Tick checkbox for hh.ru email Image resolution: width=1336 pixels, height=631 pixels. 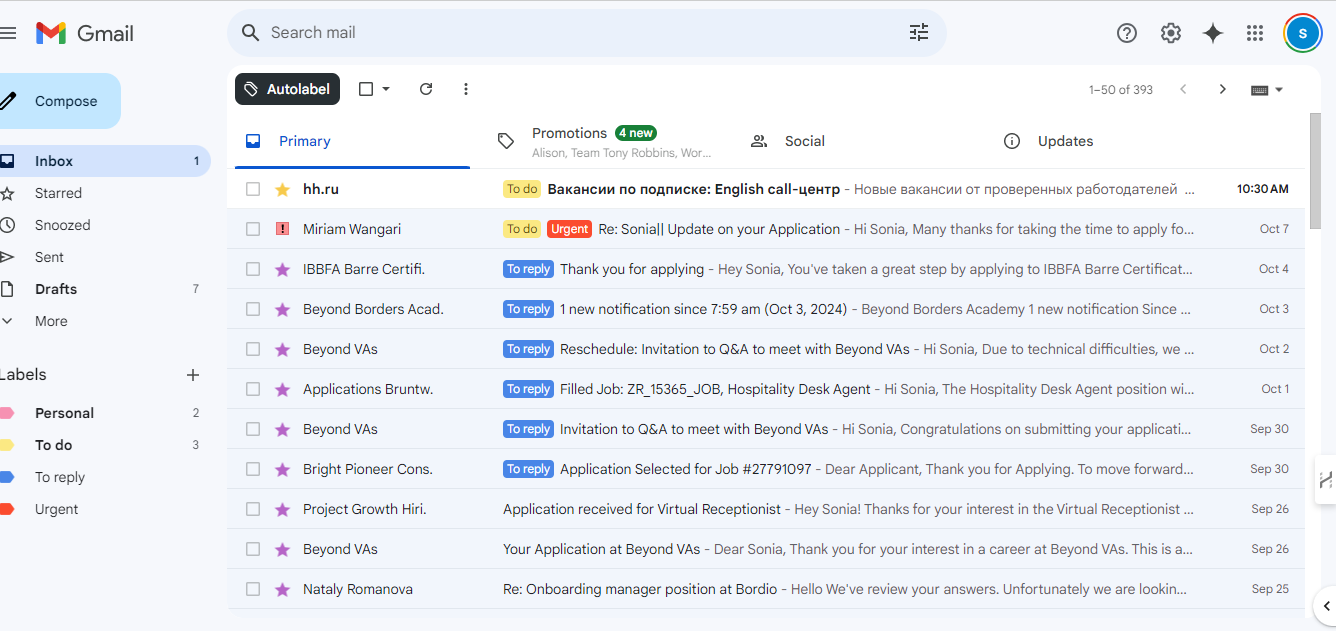coord(253,189)
